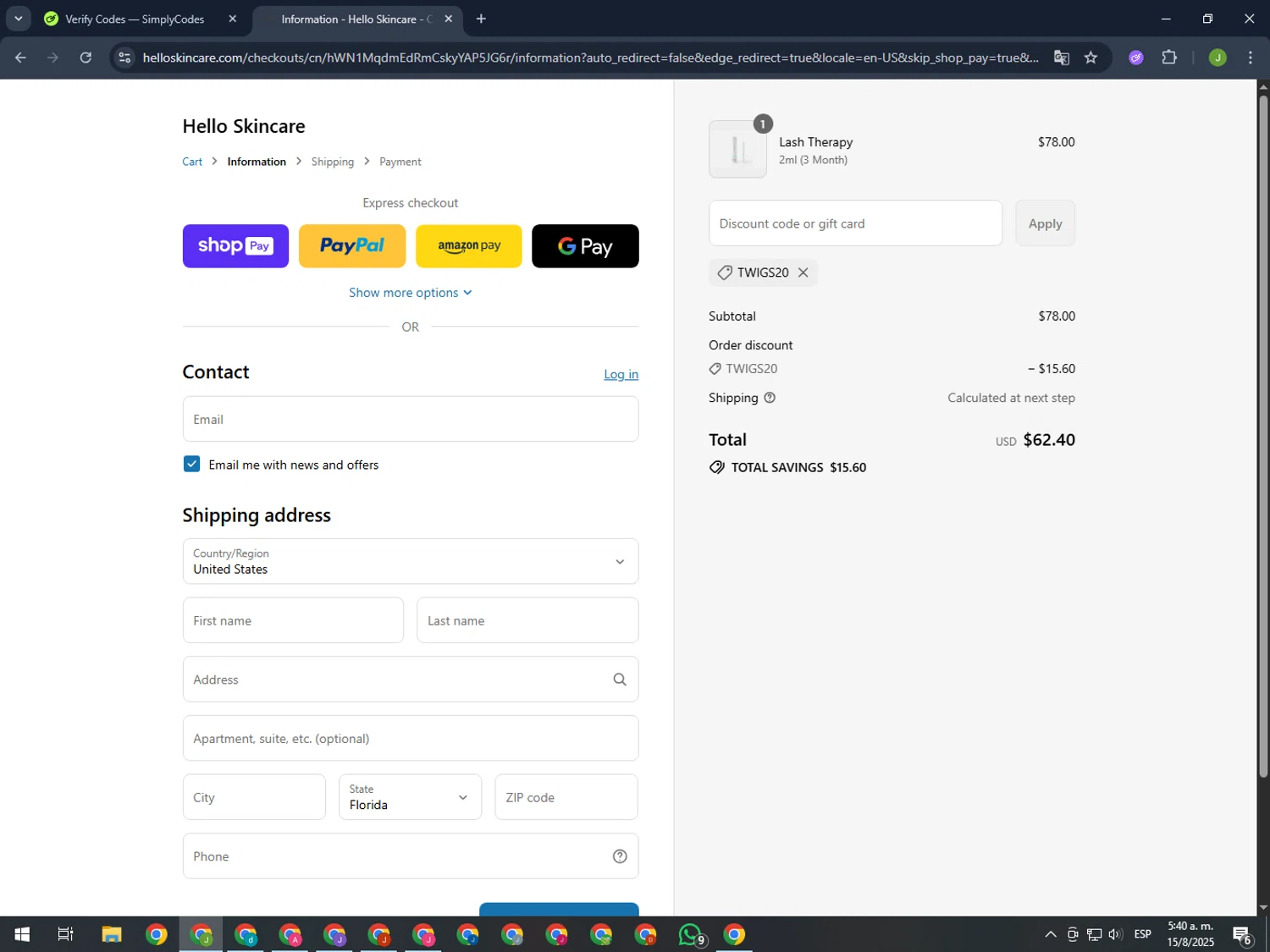Click the City field
The width and height of the screenshot is (1270, 952).
tap(254, 797)
